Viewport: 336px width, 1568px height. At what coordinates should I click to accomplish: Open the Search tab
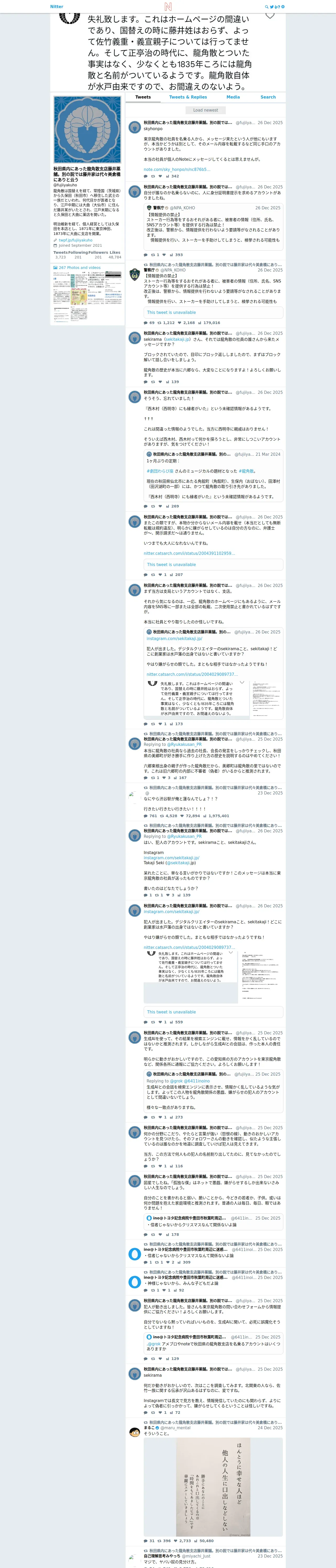(x=268, y=97)
